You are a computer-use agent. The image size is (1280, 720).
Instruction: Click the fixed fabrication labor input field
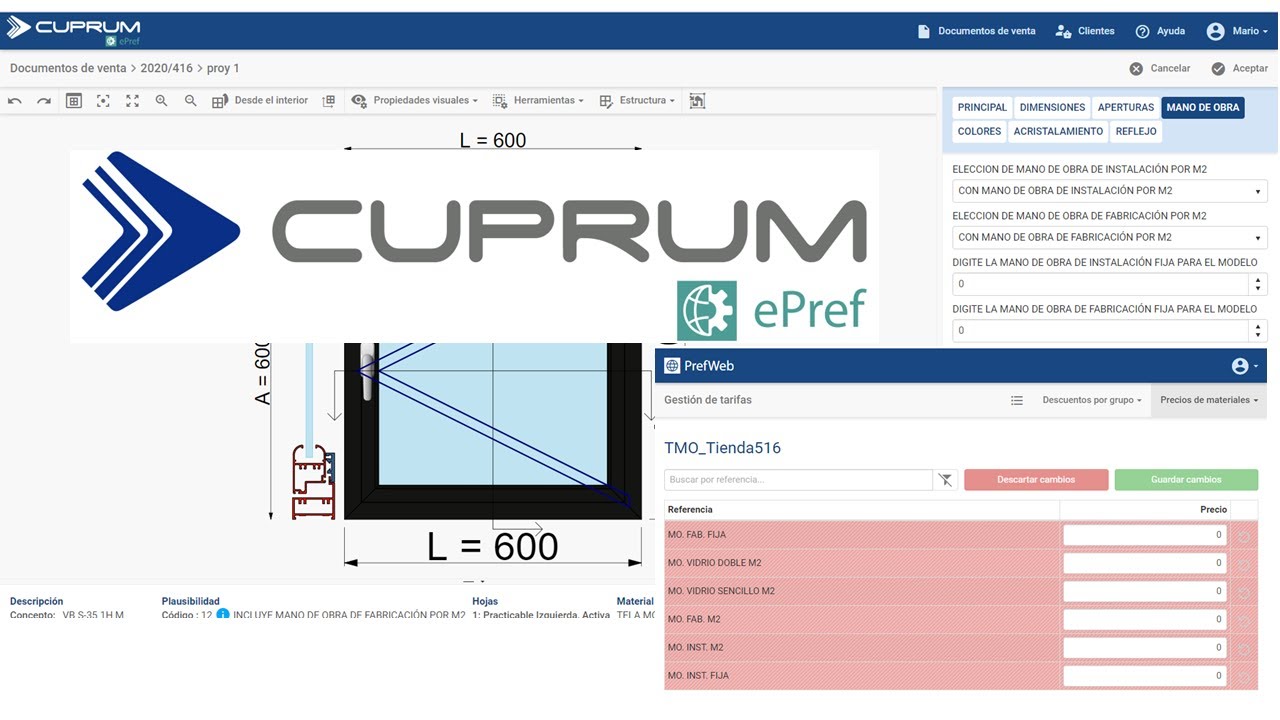(1100, 331)
